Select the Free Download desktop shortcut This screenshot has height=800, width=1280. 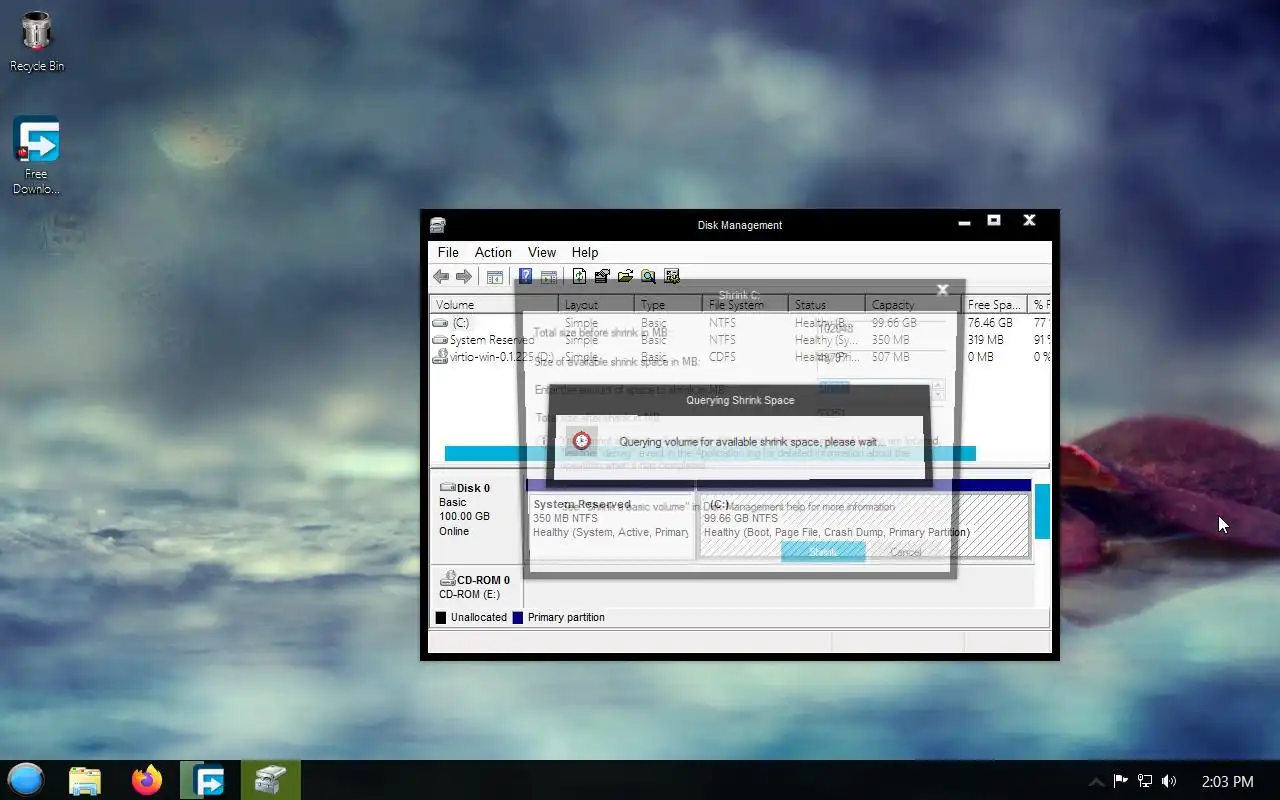(x=36, y=156)
